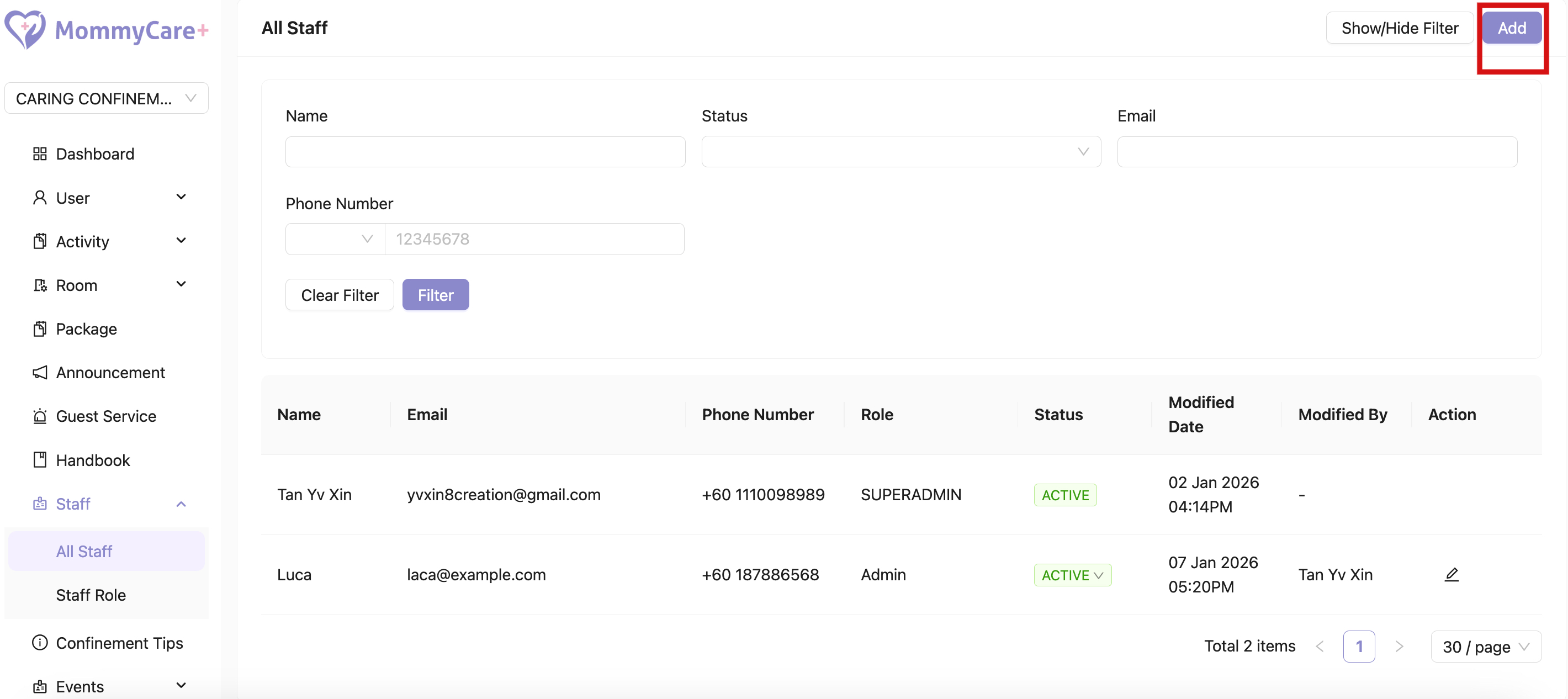Click the Email filter input field
Image resolution: width=1568 pixels, height=699 pixels.
click(x=1317, y=152)
